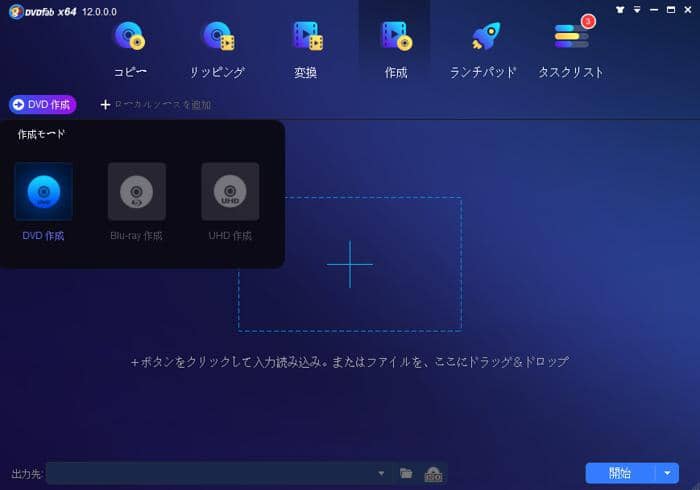
Task: Expand the arrow beside 開始 button
Action: pos(667,473)
